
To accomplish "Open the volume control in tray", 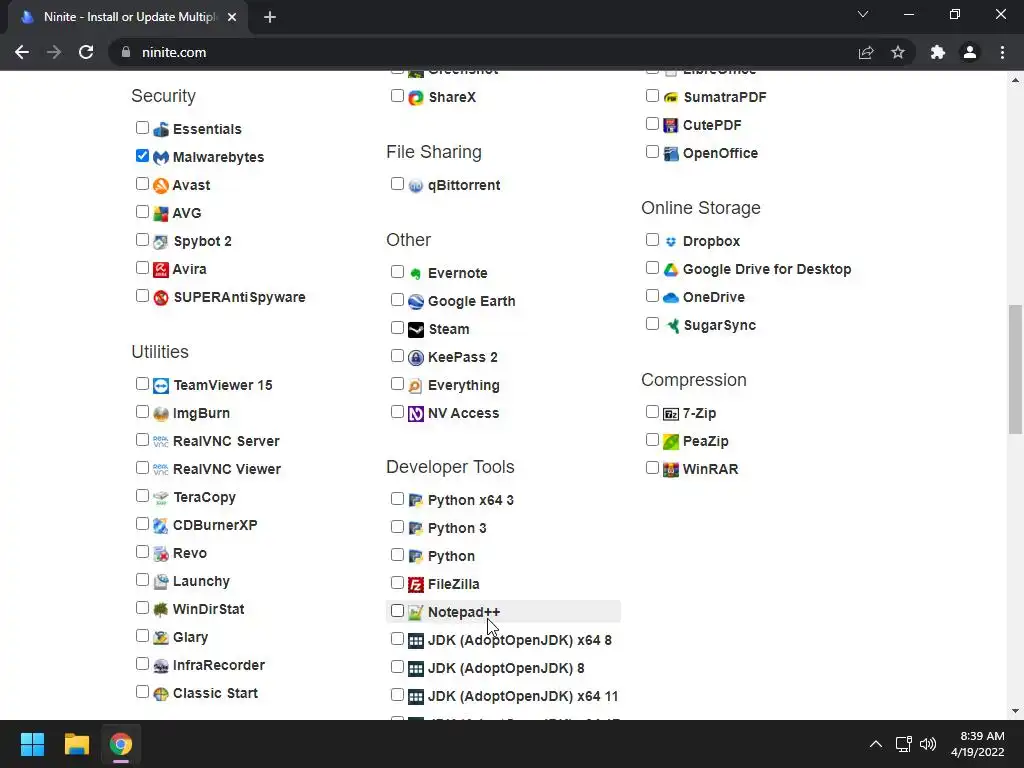I will tap(927, 744).
